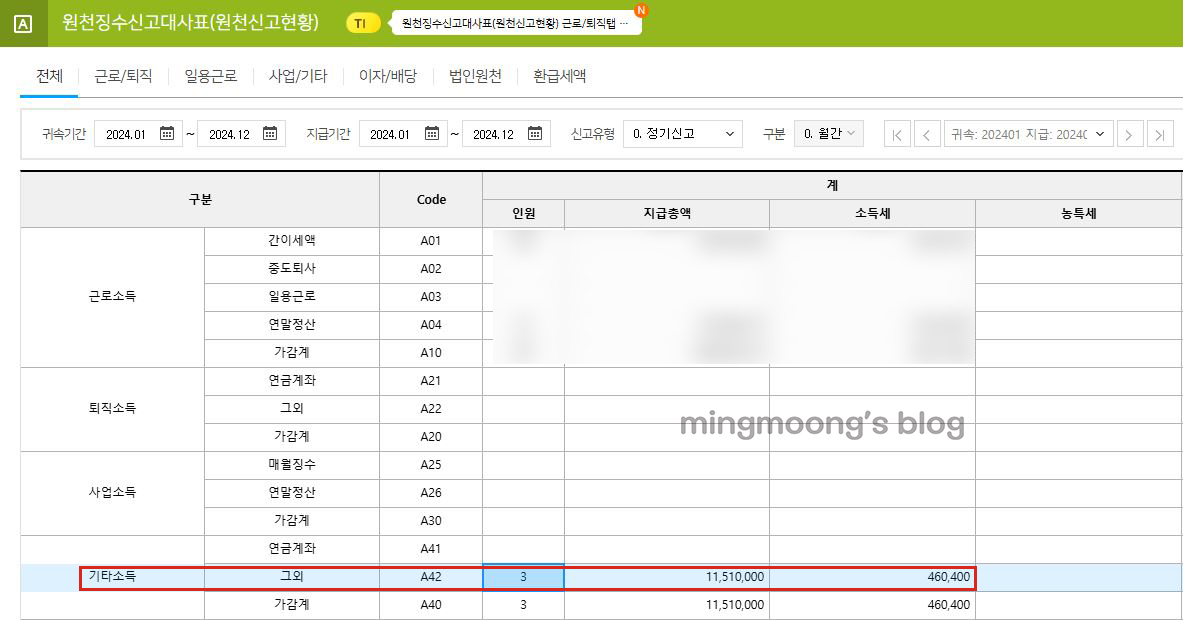The width and height of the screenshot is (1183, 620).
Task: Select the 환급세액 tab
Action: pos(557,75)
